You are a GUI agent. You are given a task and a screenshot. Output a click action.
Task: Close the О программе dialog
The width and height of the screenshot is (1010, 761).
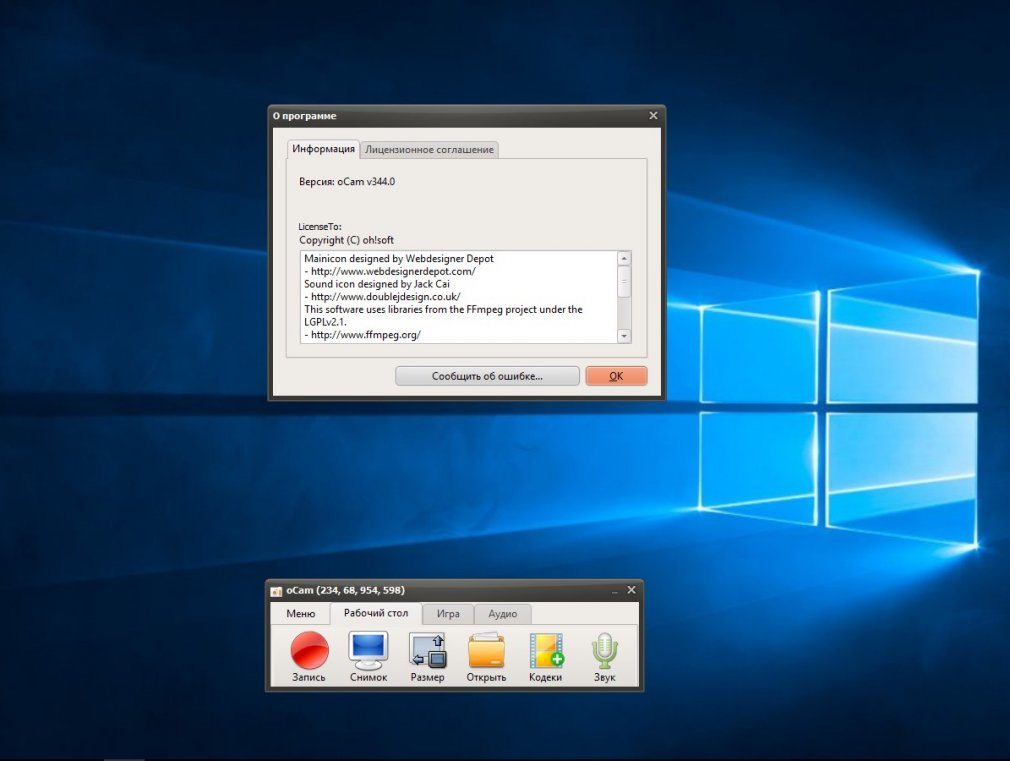click(x=653, y=115)
